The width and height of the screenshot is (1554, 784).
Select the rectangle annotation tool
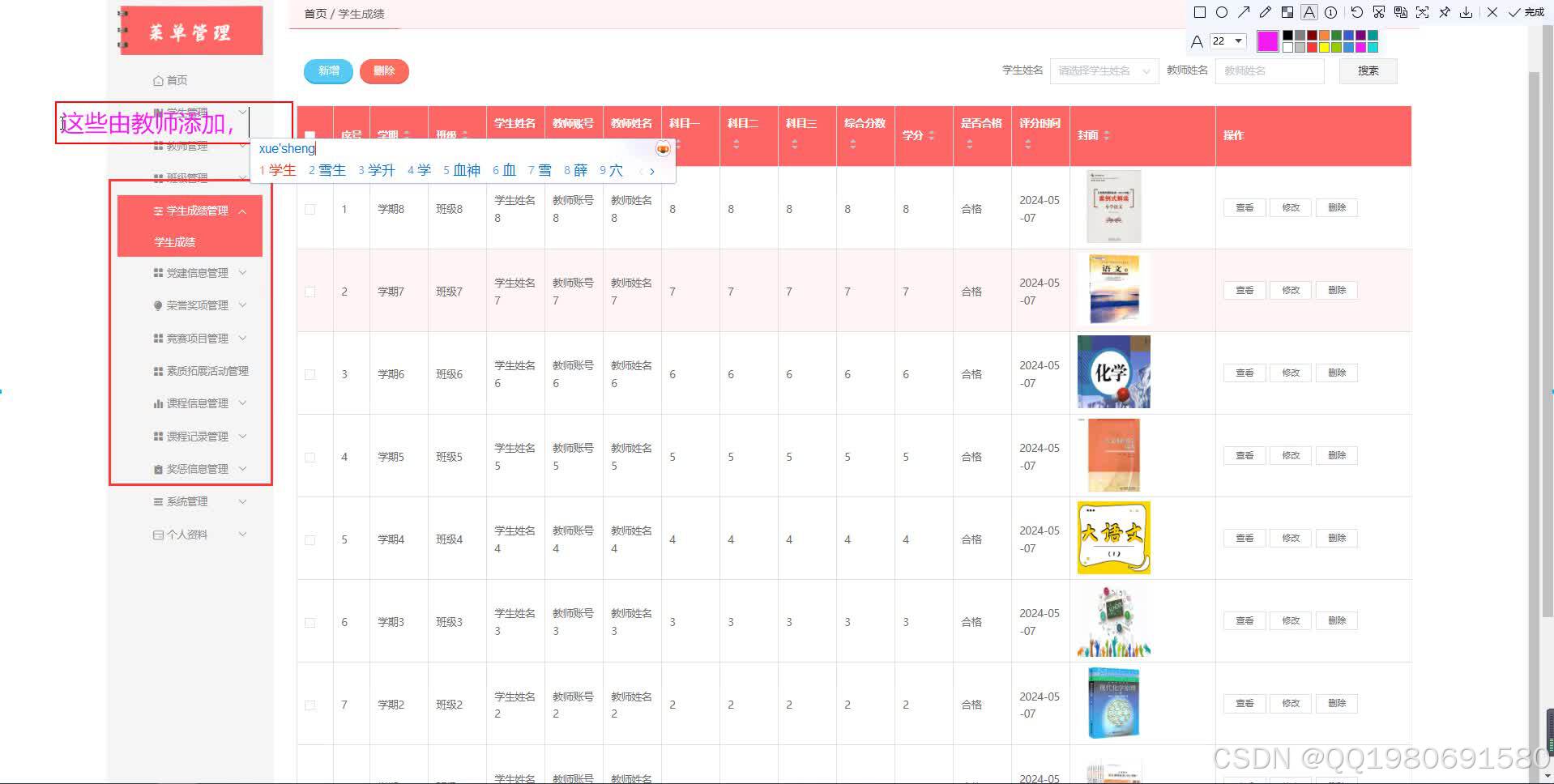1200,12
